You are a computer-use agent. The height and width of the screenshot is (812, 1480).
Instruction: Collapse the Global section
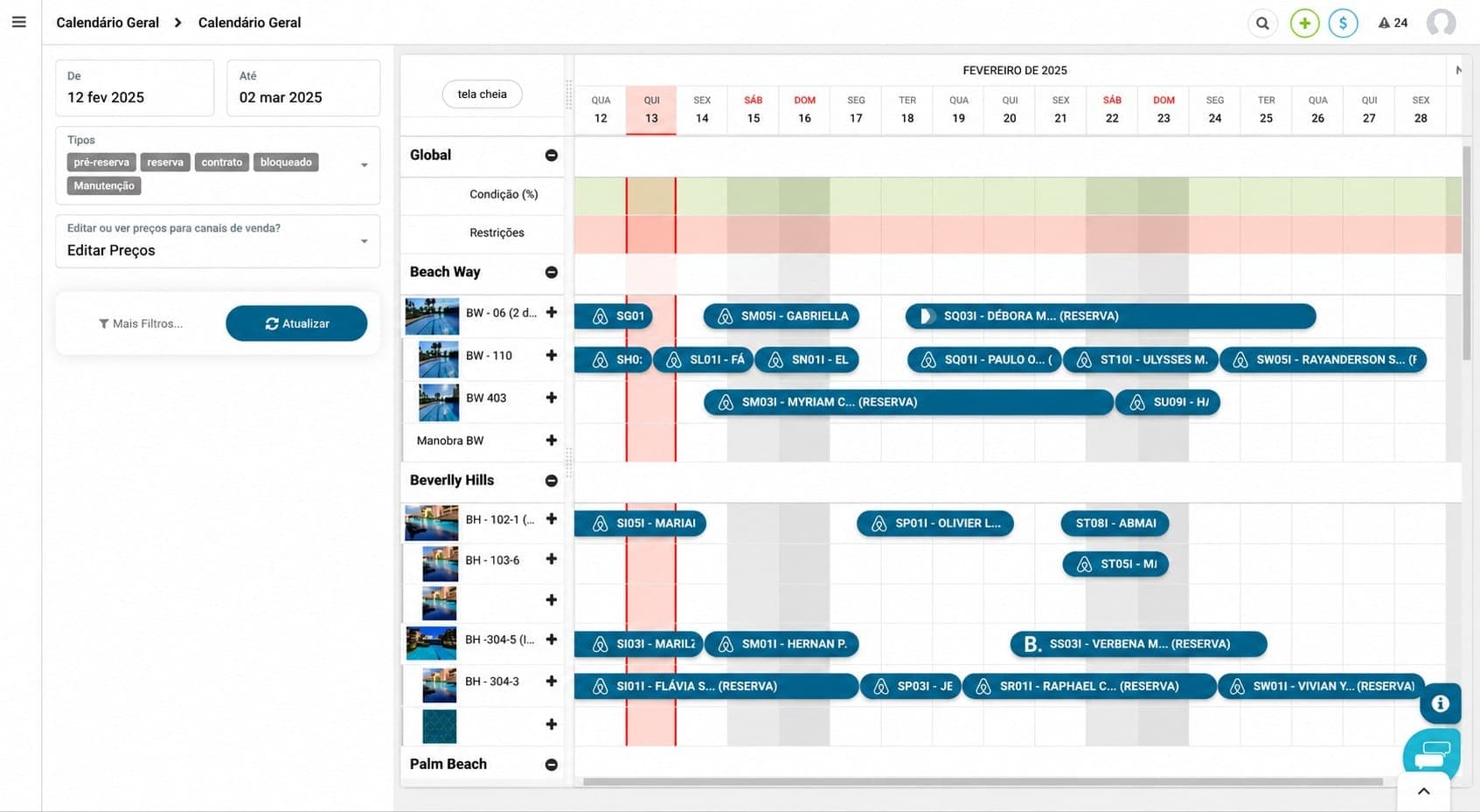coord(552,155)
